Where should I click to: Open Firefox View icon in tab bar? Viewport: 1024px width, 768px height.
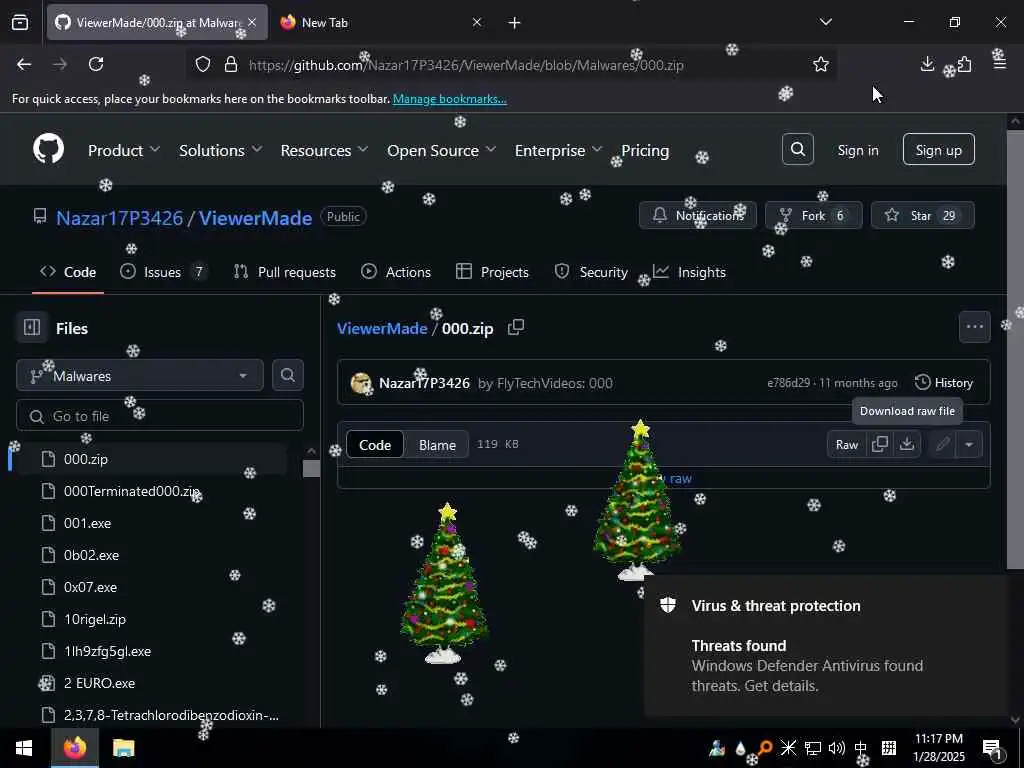tap(20, 22)
